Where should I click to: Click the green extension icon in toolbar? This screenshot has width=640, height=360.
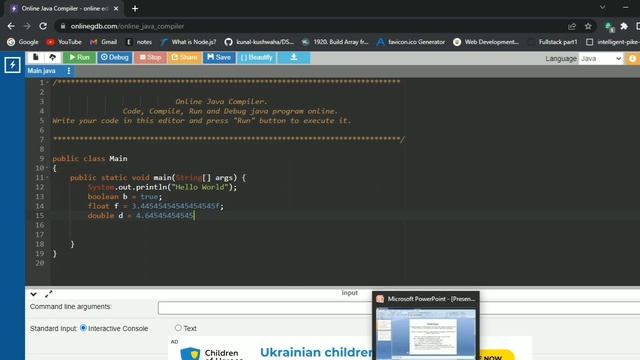609,27
